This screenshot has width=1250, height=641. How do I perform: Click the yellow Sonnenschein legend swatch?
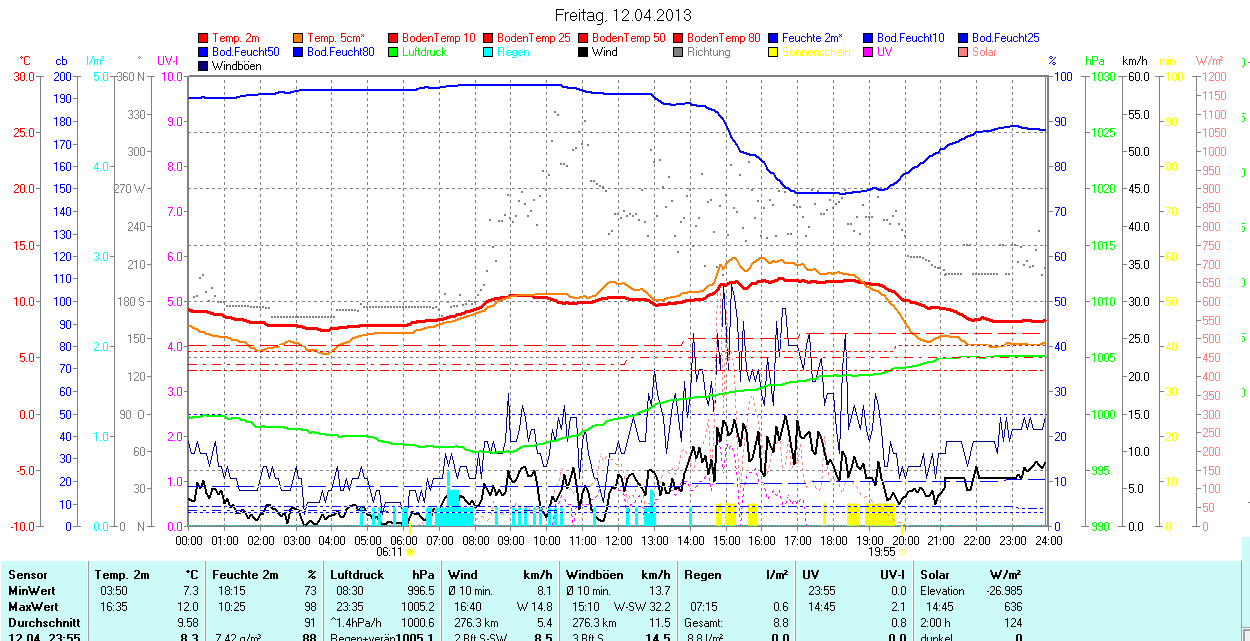(773, 52)
